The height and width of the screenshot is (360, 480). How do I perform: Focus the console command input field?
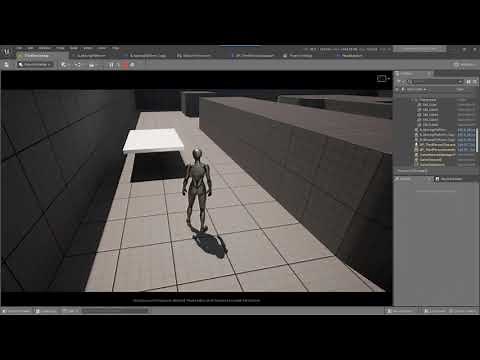[116, 311]
